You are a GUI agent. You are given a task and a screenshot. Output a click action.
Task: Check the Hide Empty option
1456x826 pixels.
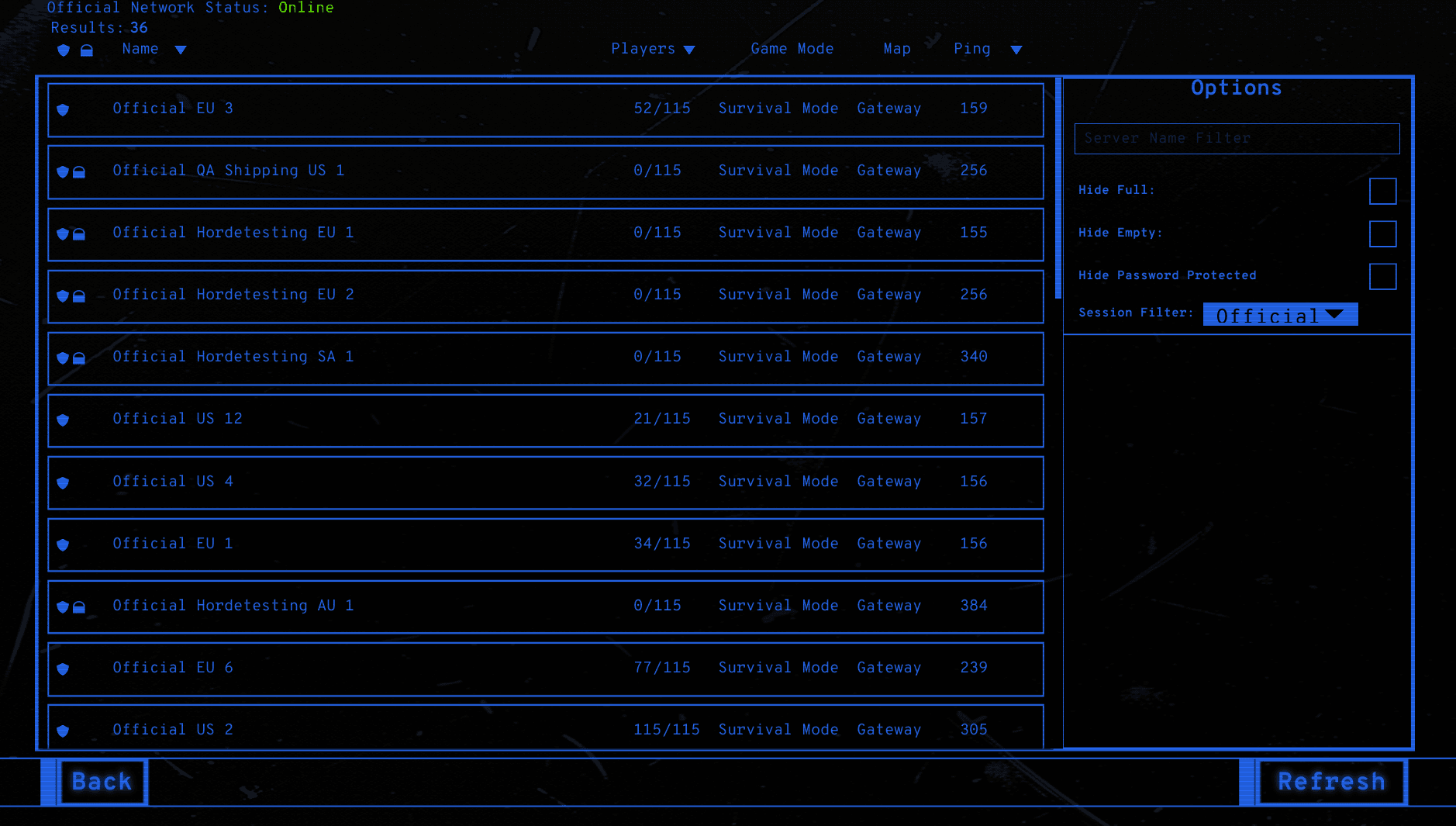(1383, 233)
